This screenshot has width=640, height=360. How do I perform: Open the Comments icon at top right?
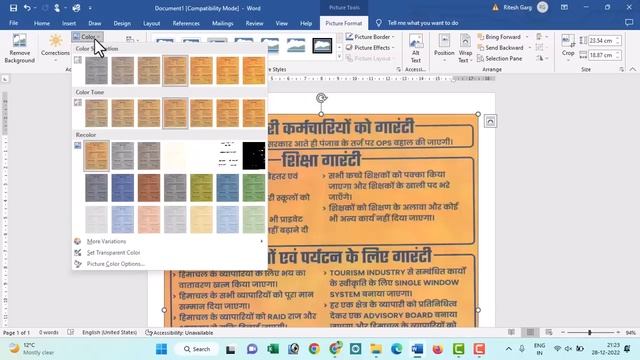pos(629,23)
